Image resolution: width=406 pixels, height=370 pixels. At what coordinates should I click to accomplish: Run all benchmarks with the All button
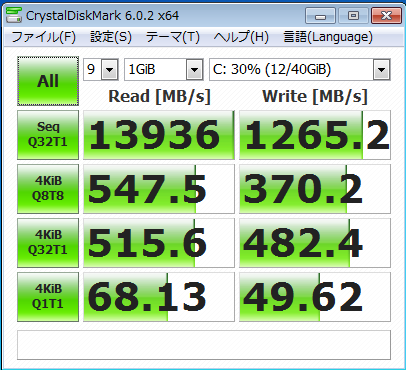pyautogui.click(x=48, y=81)
